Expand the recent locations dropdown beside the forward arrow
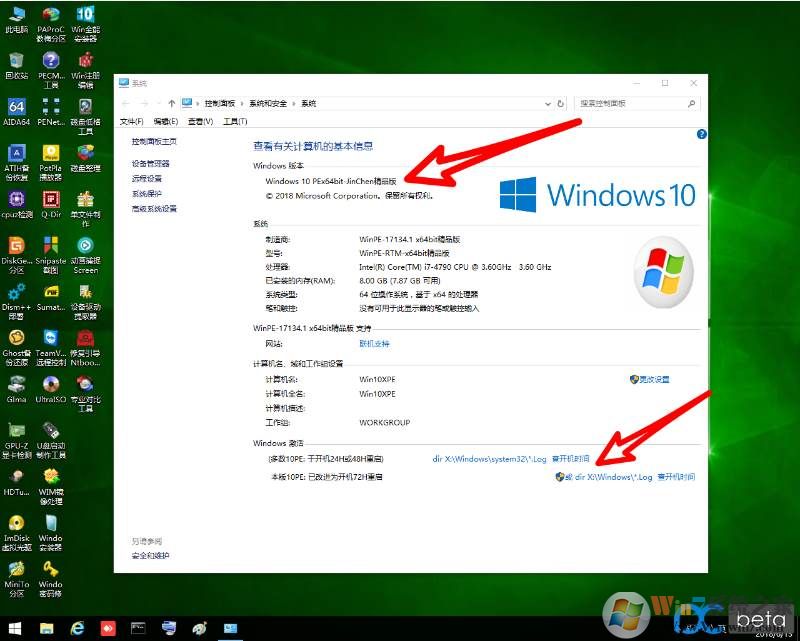 click(159, 103)
